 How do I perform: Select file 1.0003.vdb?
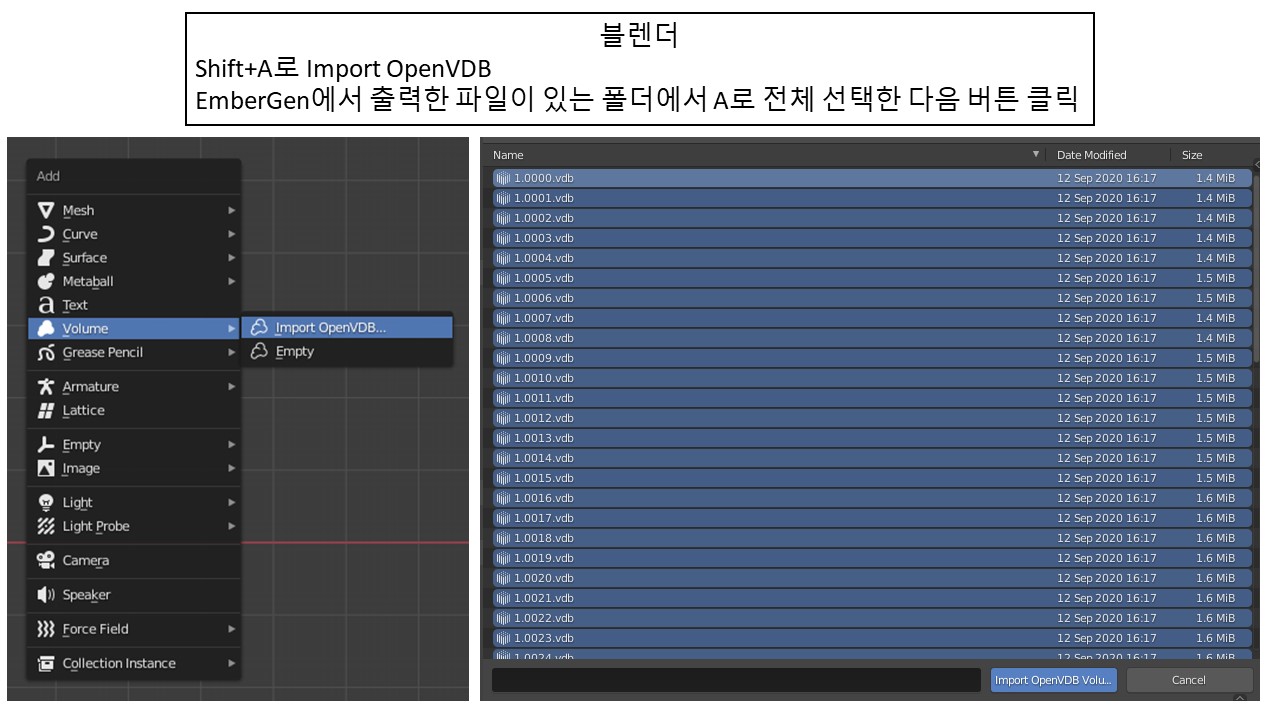[872, 238]
